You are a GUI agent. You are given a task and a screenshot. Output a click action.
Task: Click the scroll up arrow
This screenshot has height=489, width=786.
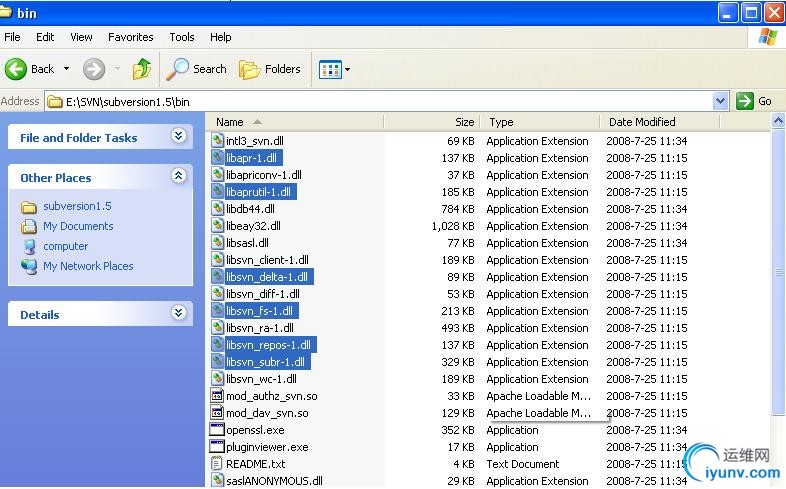pyautogui.click(x=778, y=121)
